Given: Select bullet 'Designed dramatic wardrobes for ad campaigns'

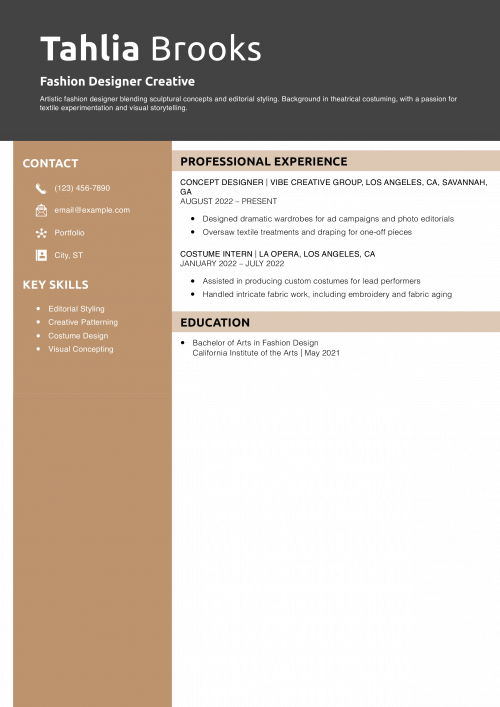Looking at the screenshot, I should [328, 219].
